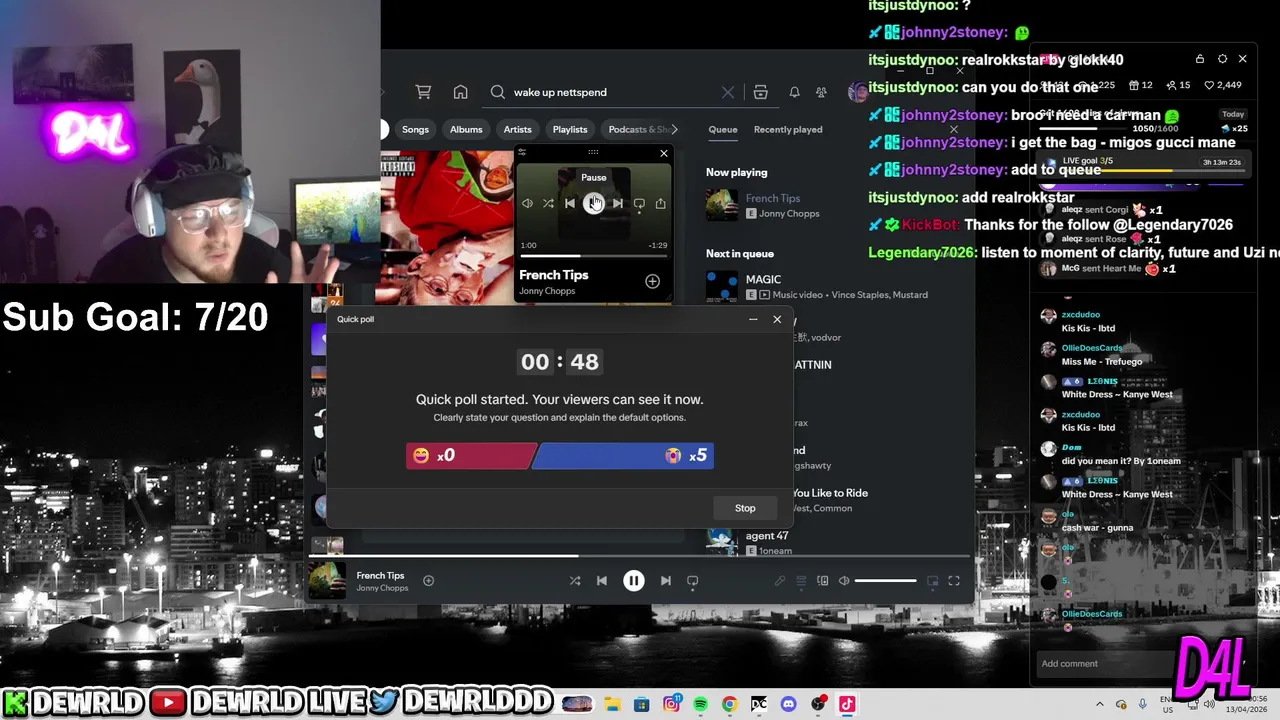The height and width of the screenshot is (720, 1280).
Task: Skip to next track in miniplayer
Action: coord(617,204)
